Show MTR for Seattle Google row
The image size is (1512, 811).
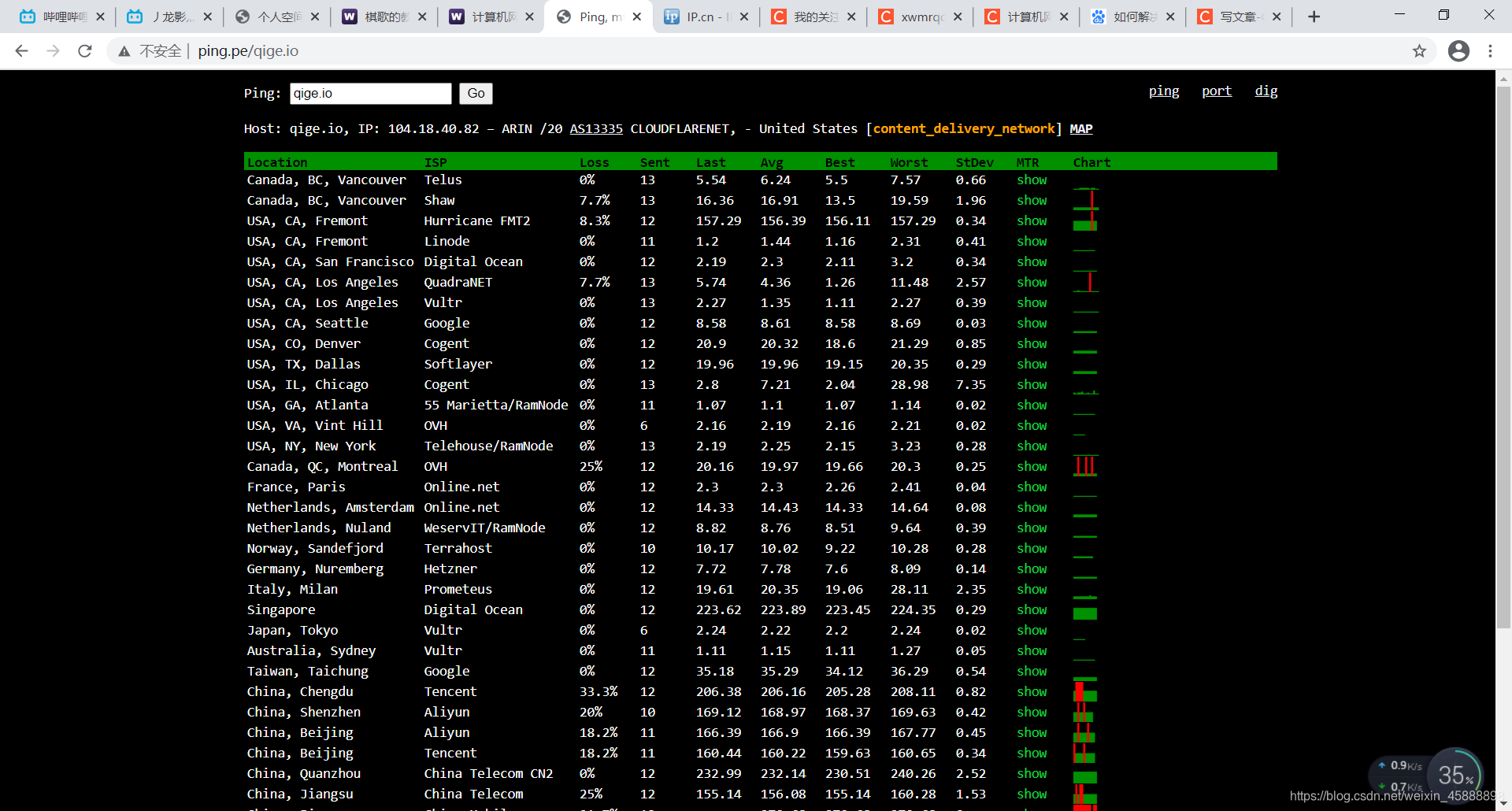pos(1032,324)
